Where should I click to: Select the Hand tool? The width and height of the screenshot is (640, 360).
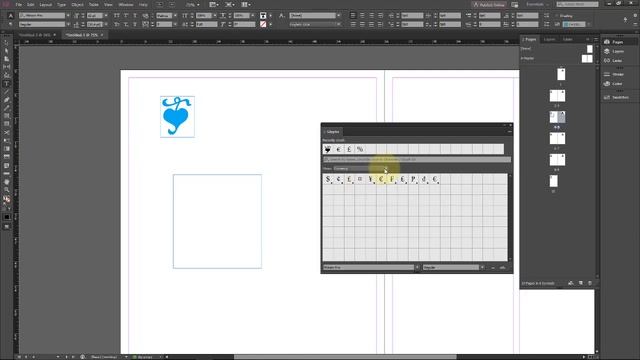coord(7,182)
